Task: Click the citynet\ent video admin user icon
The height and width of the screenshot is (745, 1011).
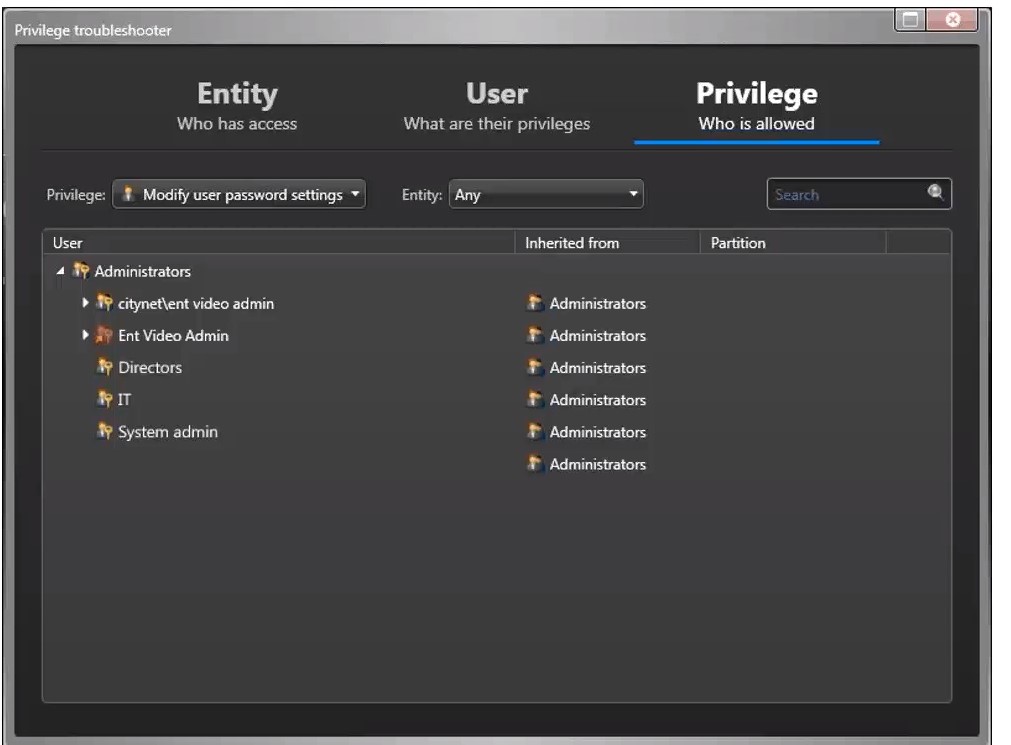Action: [105, 303]
